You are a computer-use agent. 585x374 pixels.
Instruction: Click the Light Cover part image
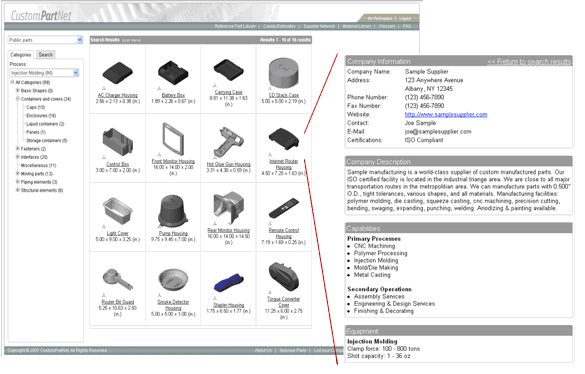point(118,211)
